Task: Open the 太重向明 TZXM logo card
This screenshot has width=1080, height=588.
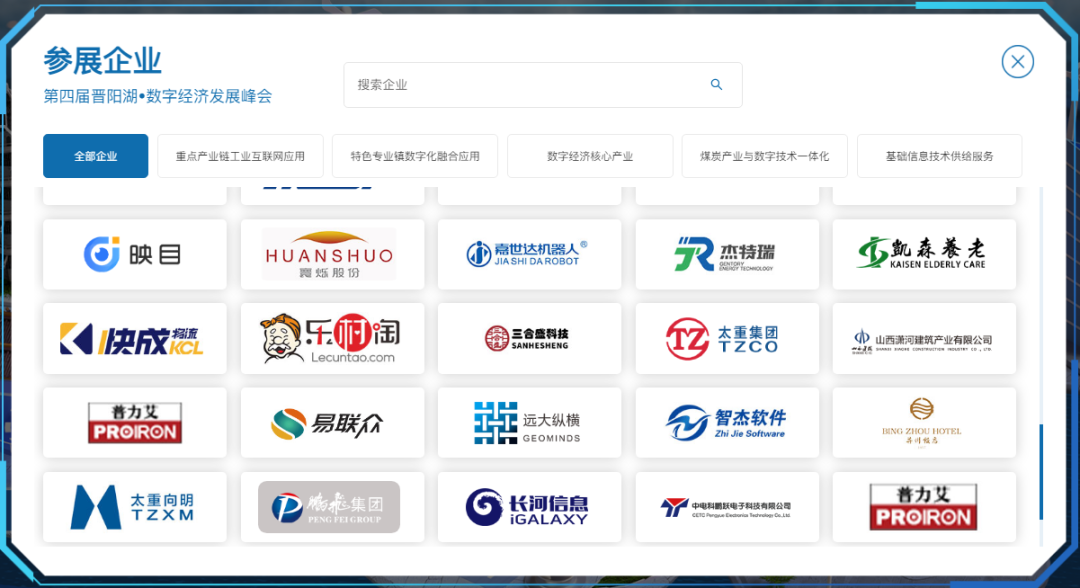Action: point(134,507)
